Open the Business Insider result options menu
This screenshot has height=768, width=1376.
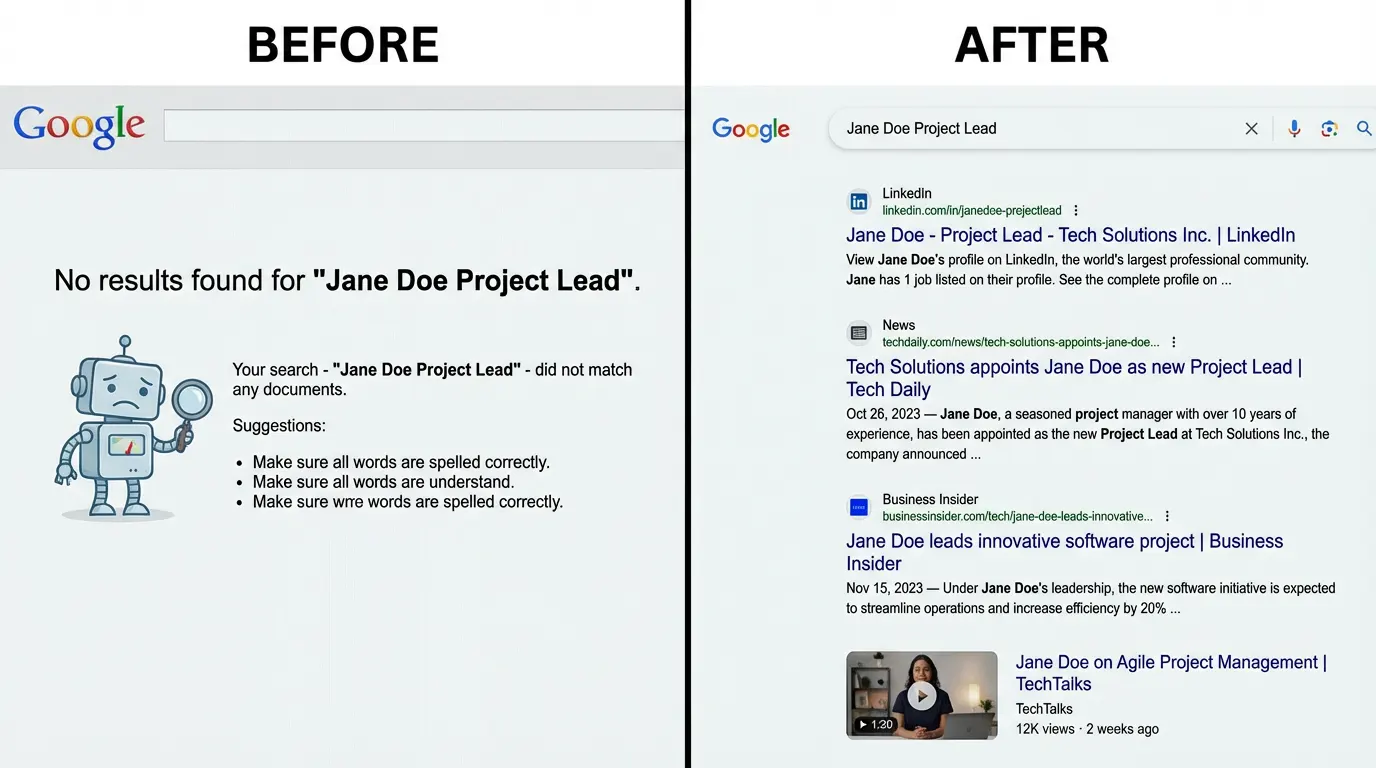click(1166, 516)
